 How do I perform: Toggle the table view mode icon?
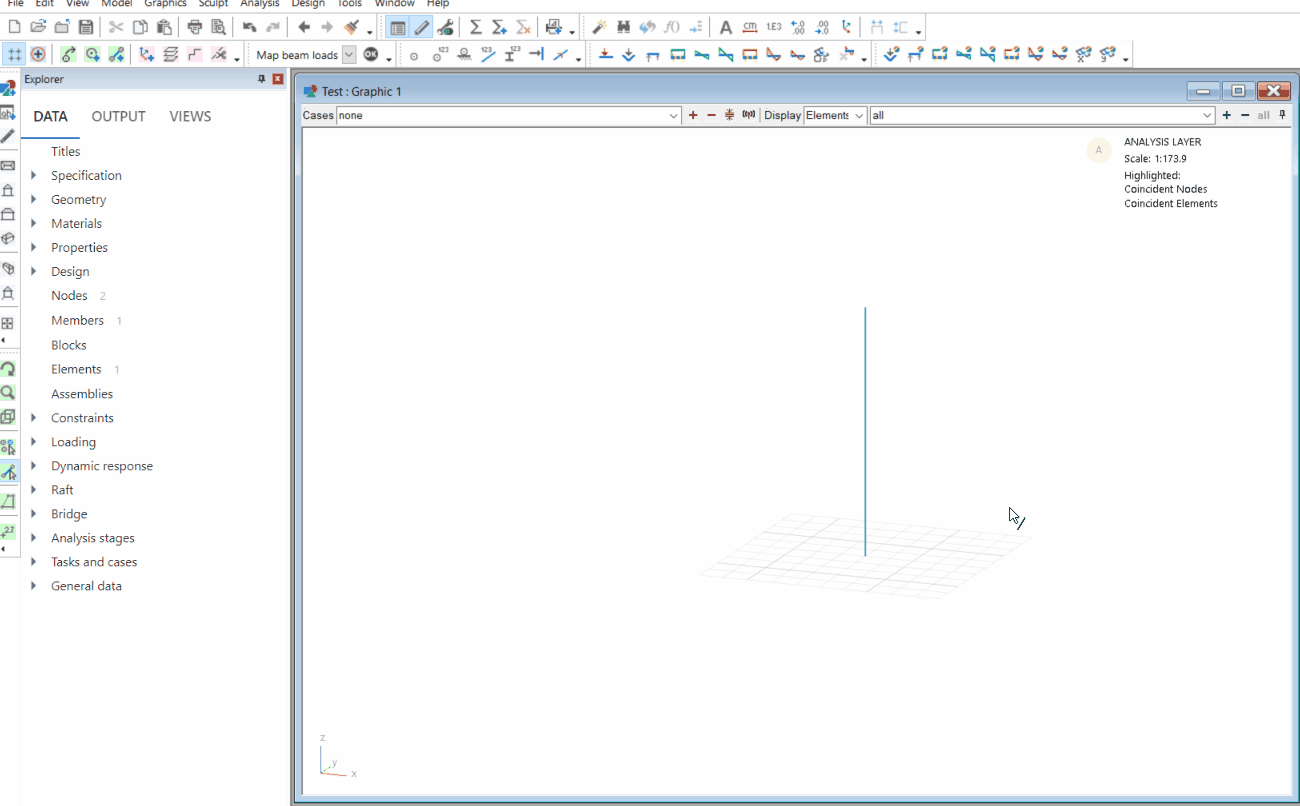tap(397, 27)
